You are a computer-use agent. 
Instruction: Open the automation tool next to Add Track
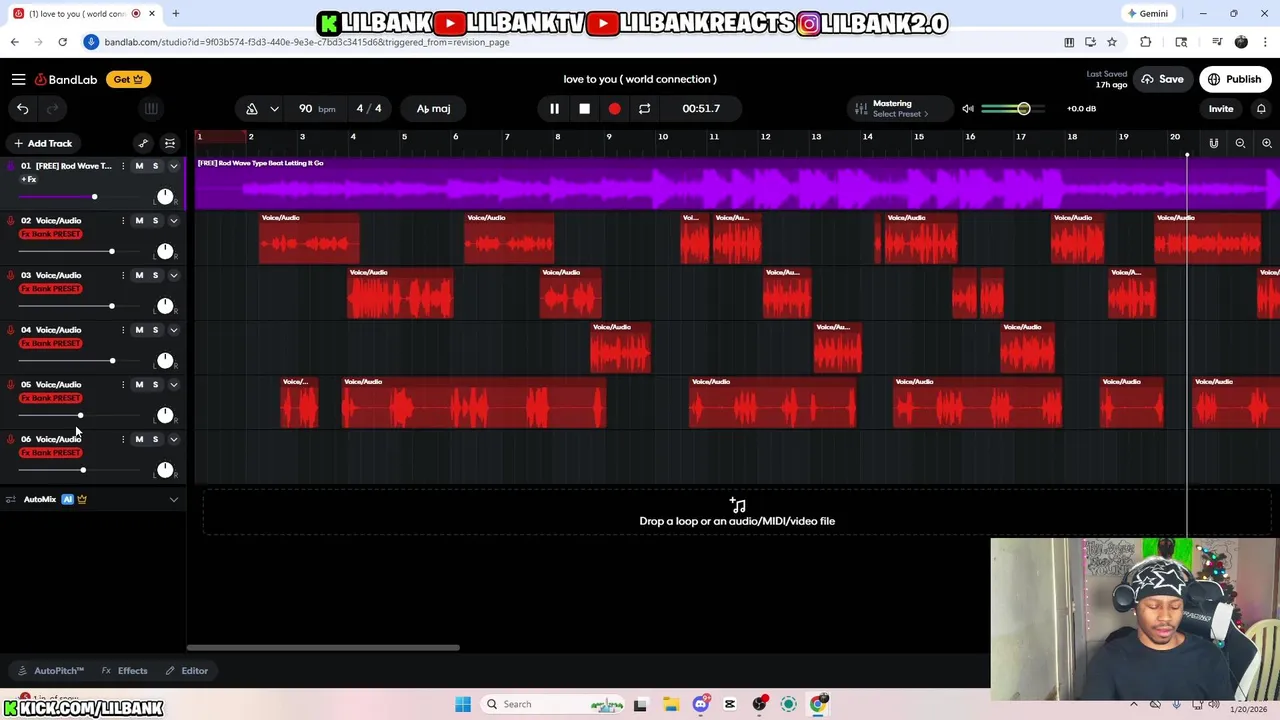coord(143,143)
